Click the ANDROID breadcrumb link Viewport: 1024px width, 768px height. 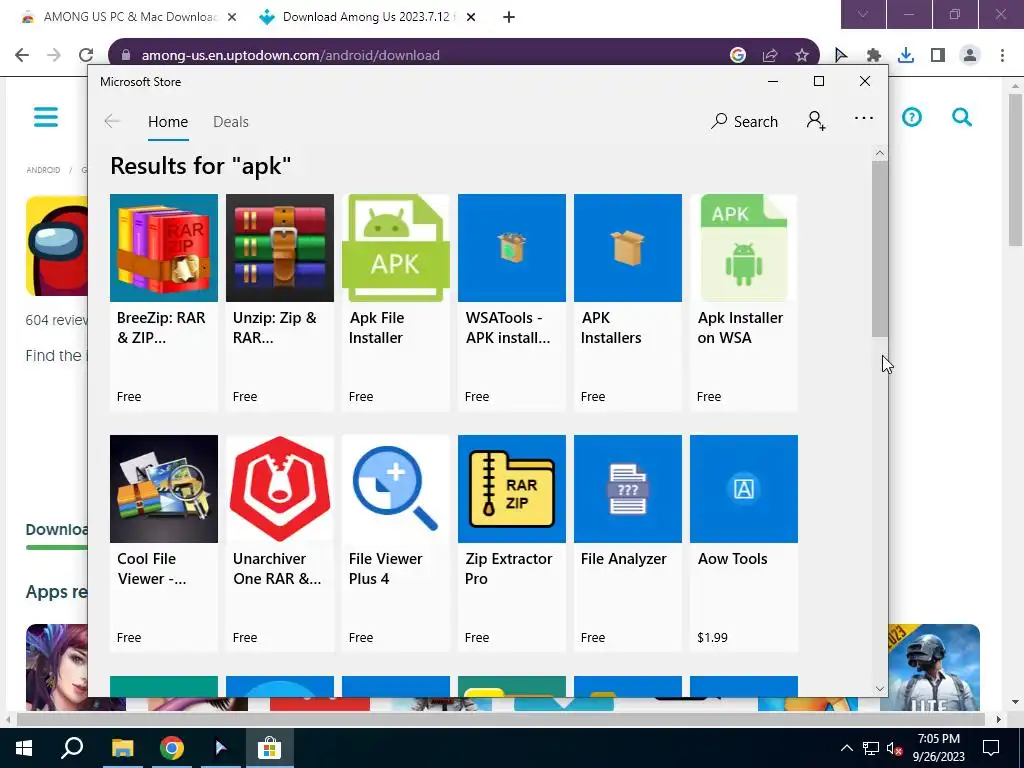(x=43, y=170)
